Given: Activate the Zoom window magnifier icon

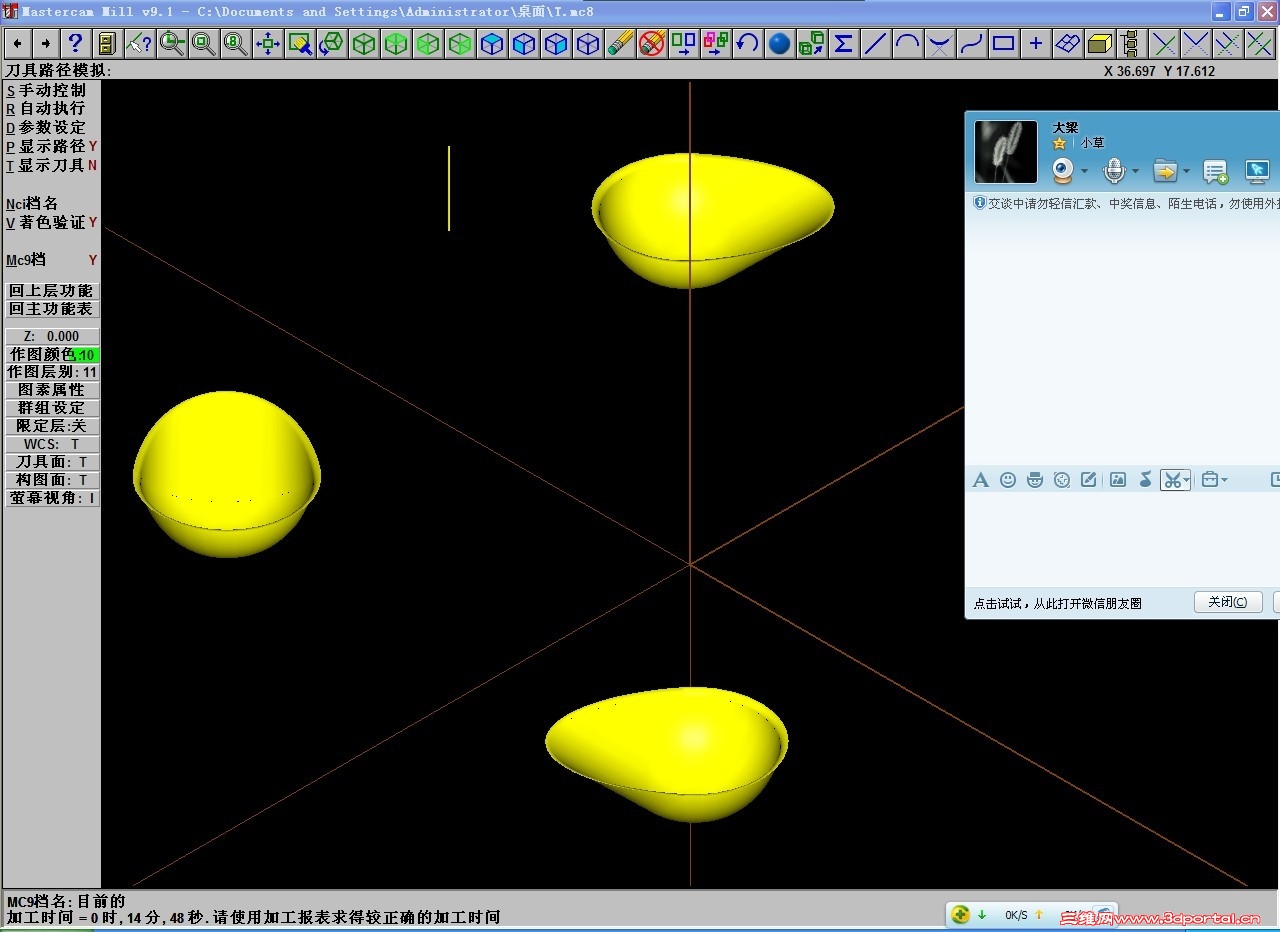Looking at the screenshot, I should coord(172,43).
